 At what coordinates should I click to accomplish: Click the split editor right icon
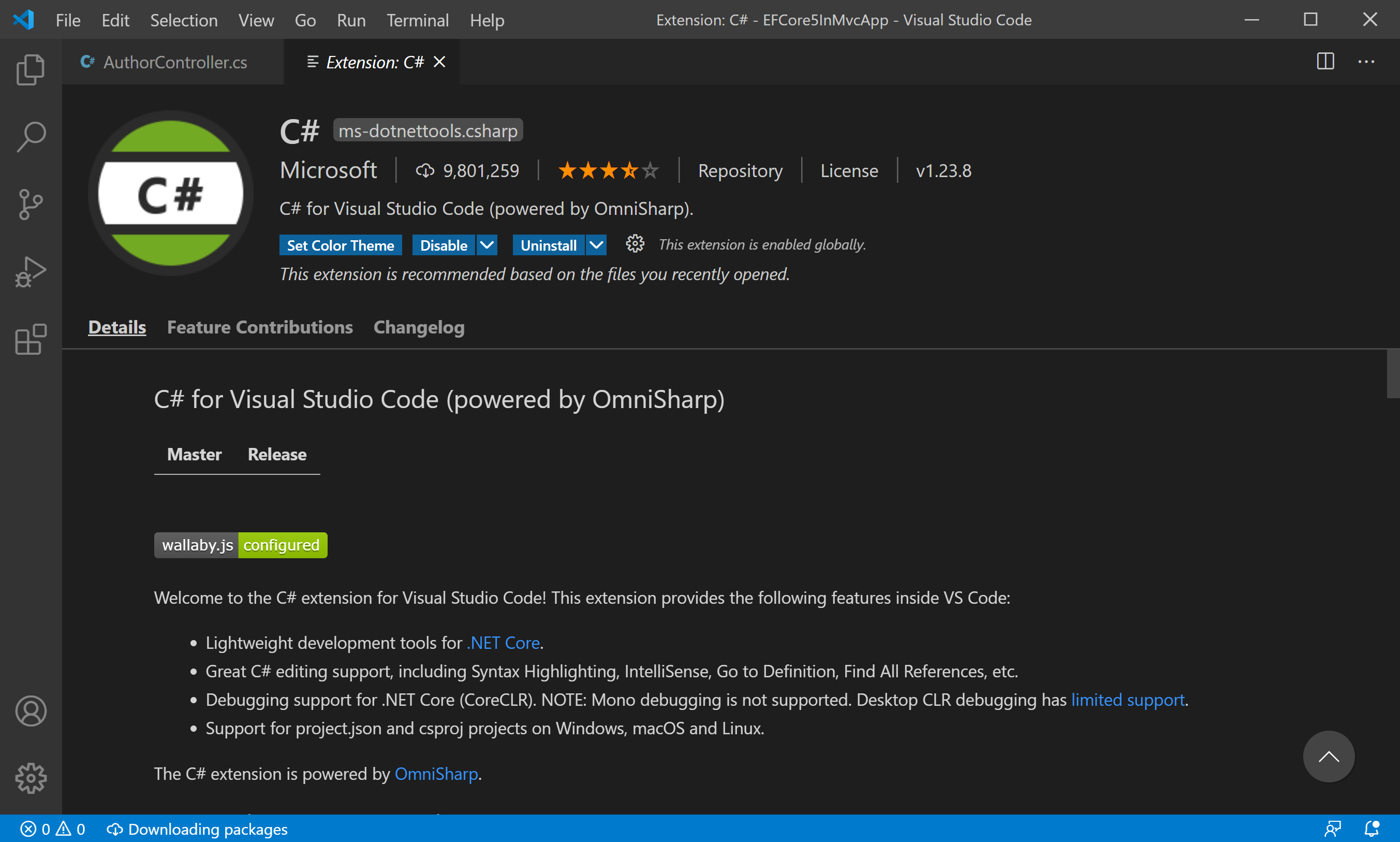pyautogui.click(x=1325, y=61)
